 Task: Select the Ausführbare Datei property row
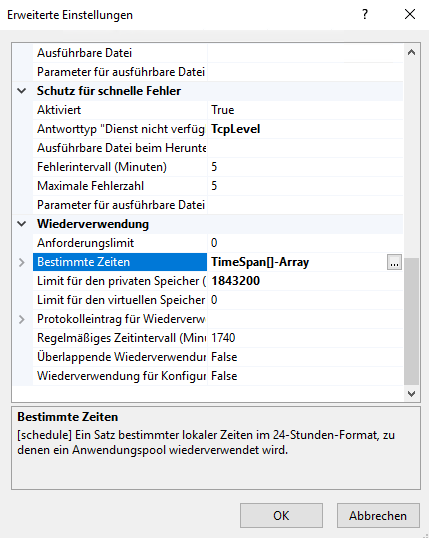pyautogui.click(x=208, y=53)
